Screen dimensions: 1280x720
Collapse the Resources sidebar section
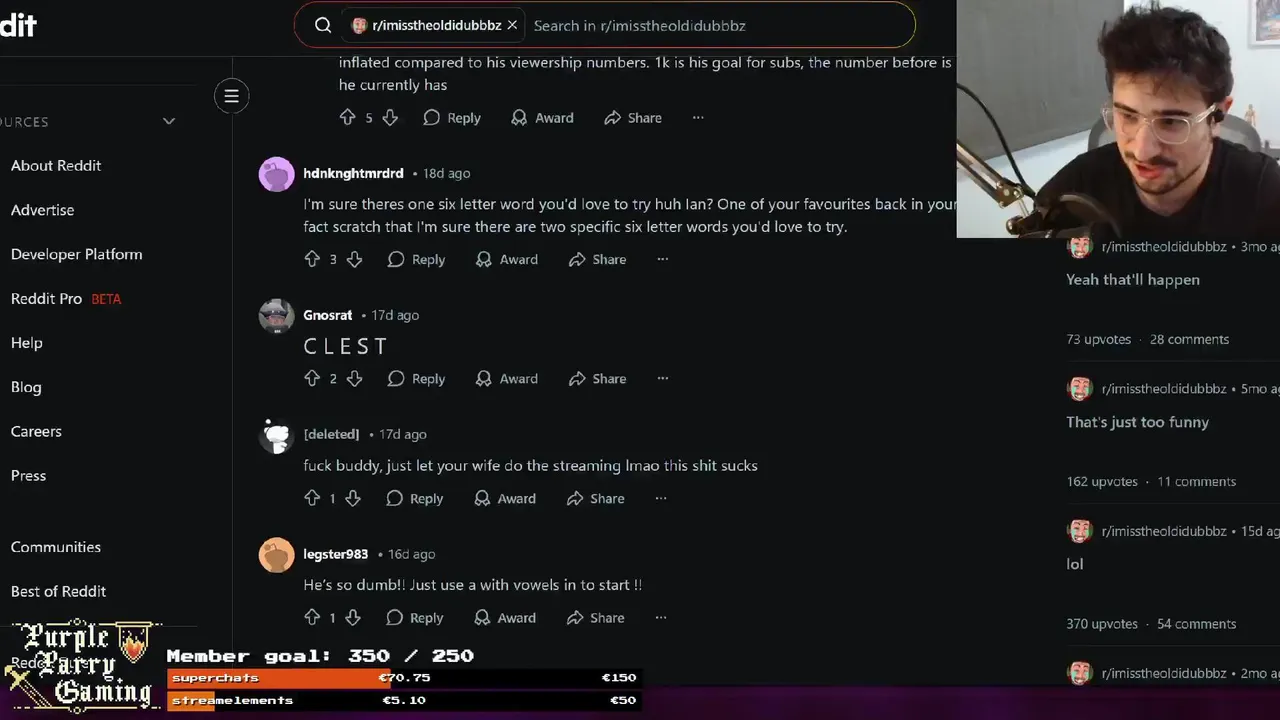tap(169, 121)
